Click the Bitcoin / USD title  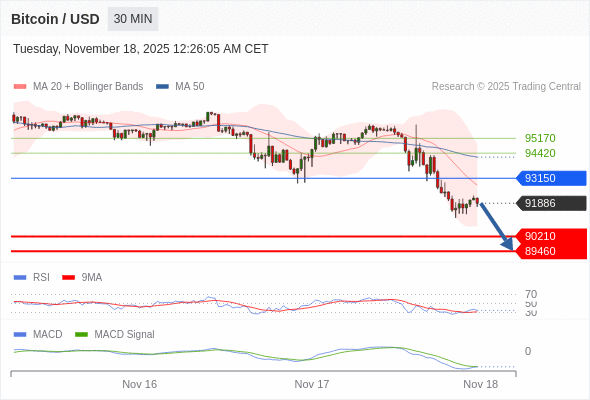pyautogui.click(x=55, y=19)
